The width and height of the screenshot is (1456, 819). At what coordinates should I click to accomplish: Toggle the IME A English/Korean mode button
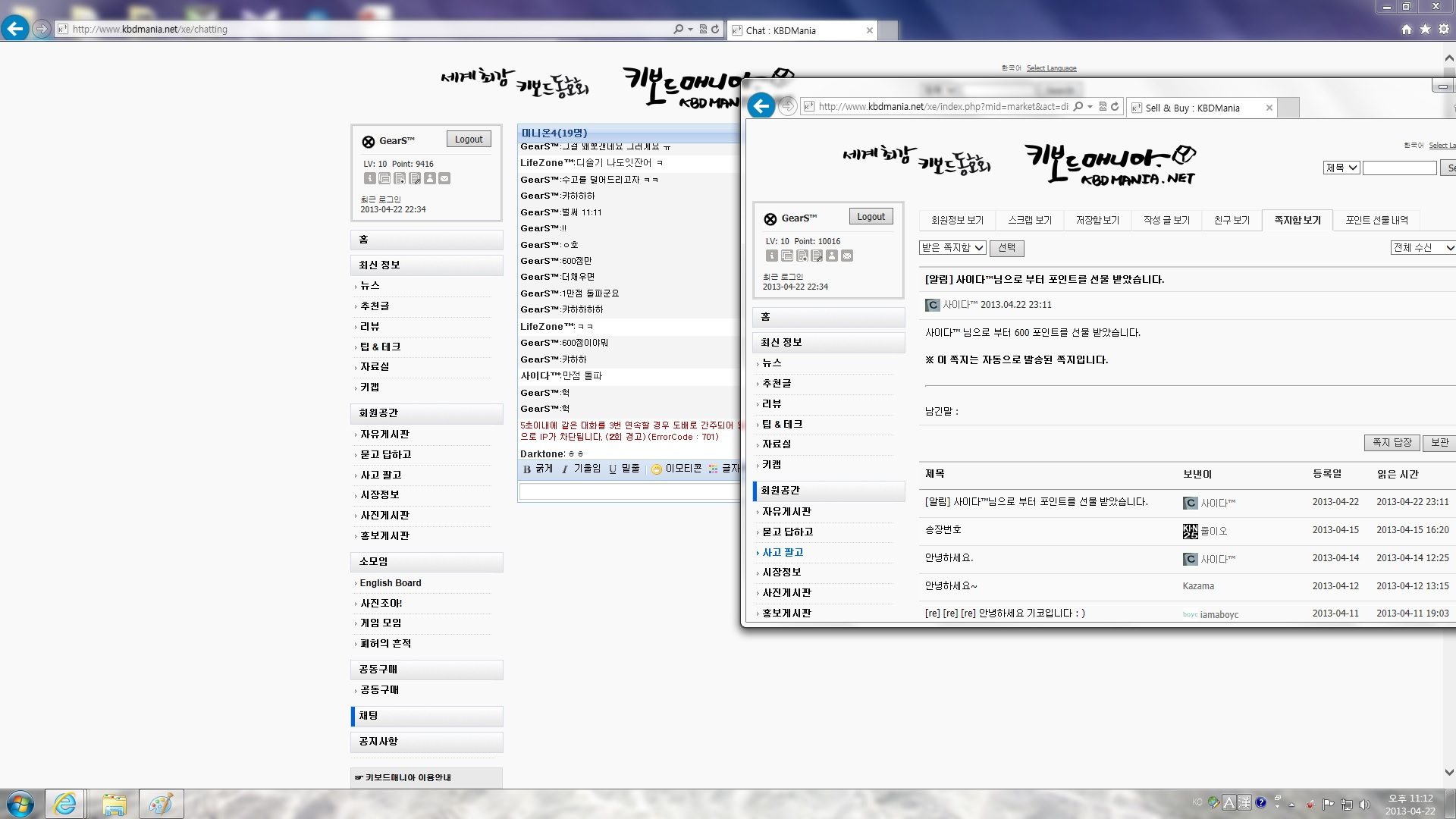(1229, 802)
